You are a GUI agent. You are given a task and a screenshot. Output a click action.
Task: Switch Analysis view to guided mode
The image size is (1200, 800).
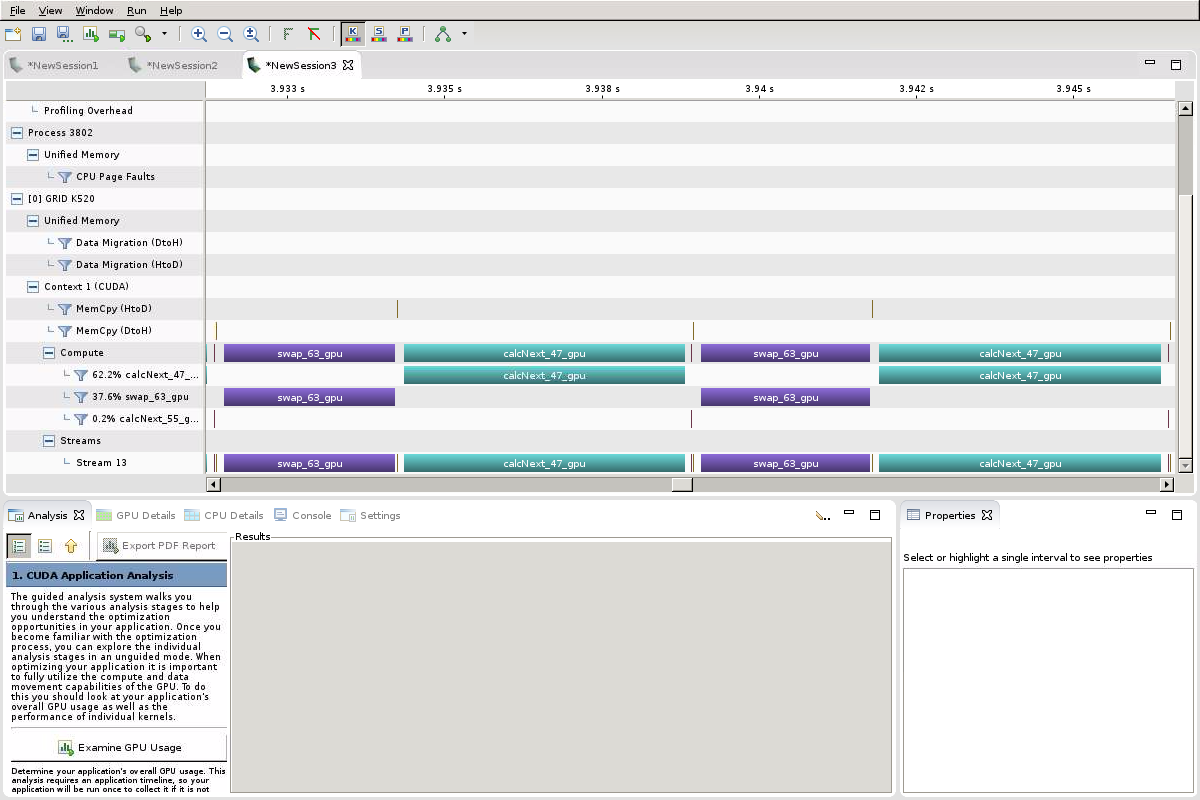pyautogui.click(x=19, y=546)
